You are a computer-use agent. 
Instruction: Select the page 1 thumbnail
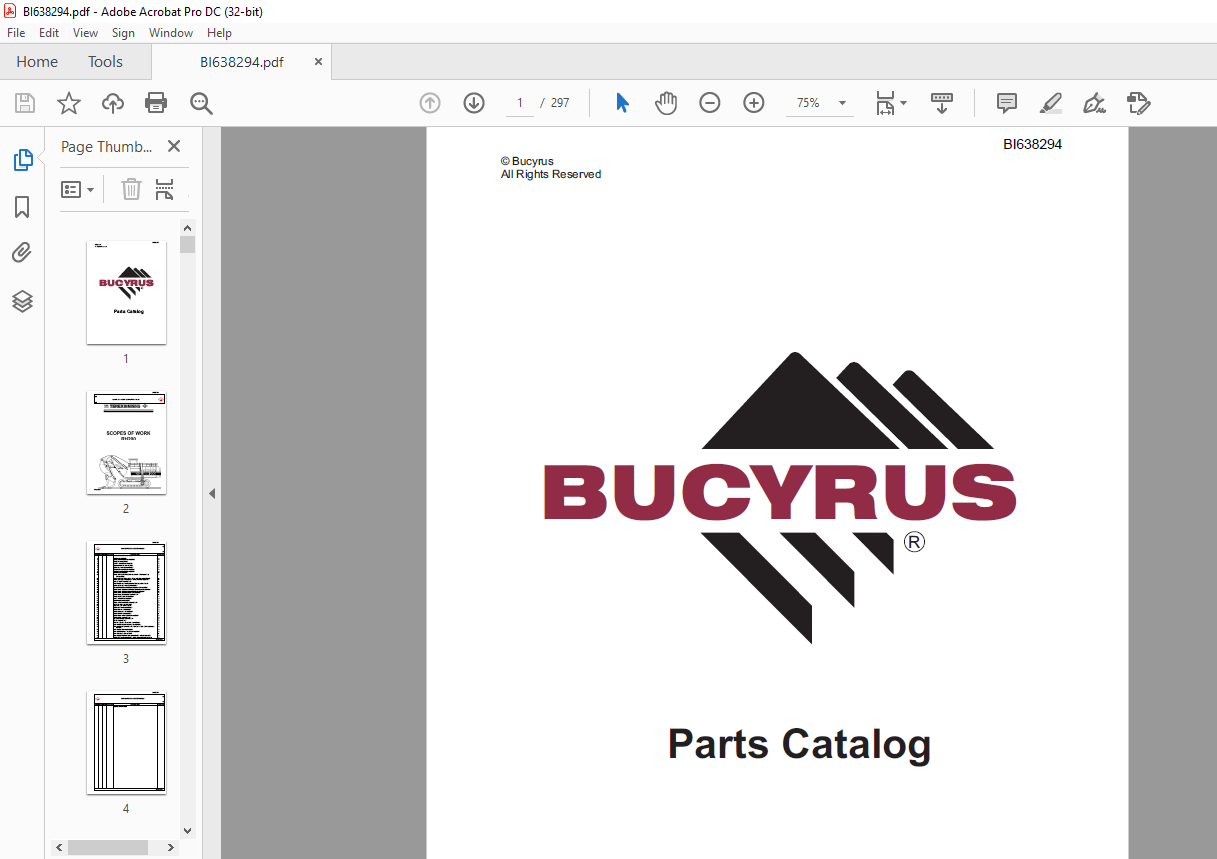click(x=126, y=292)
